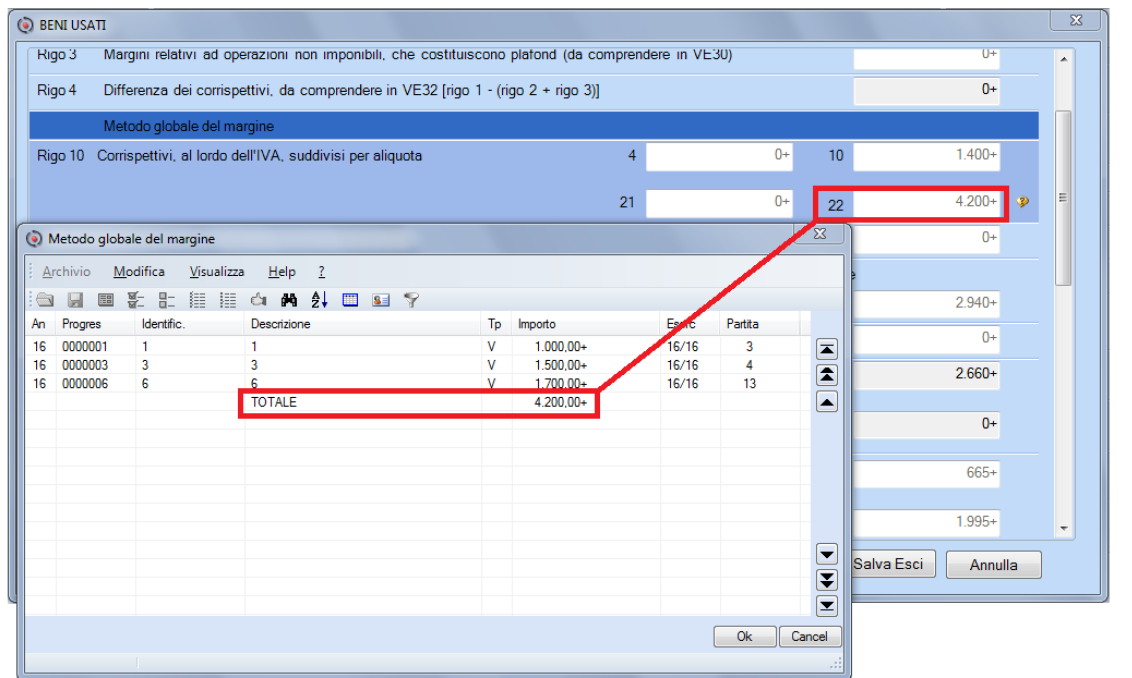Click the select all checkmarks icon

[x=136, y=300]
